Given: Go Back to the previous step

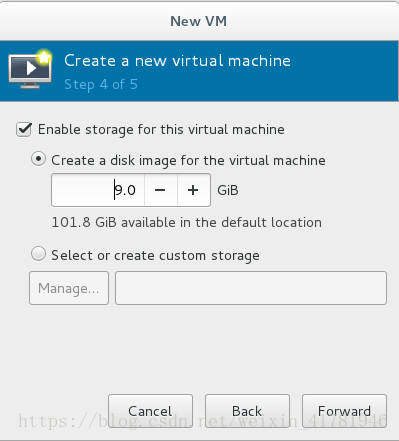Looking at the screenshot, I should [x=247, y=411].
